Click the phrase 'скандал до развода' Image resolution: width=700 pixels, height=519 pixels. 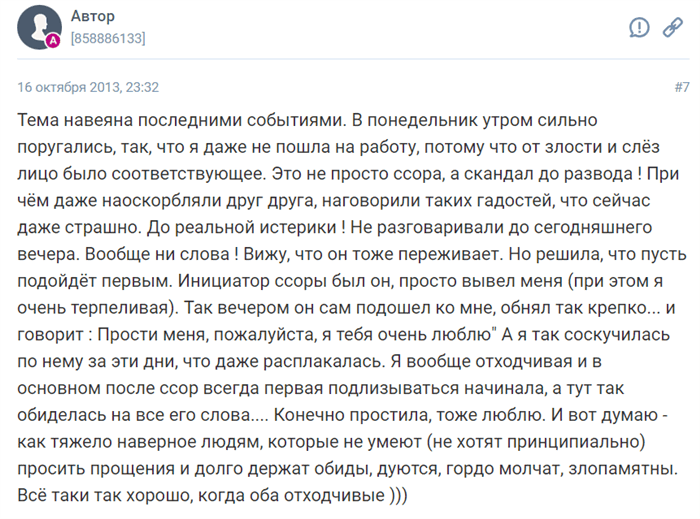tap(548, 174)
